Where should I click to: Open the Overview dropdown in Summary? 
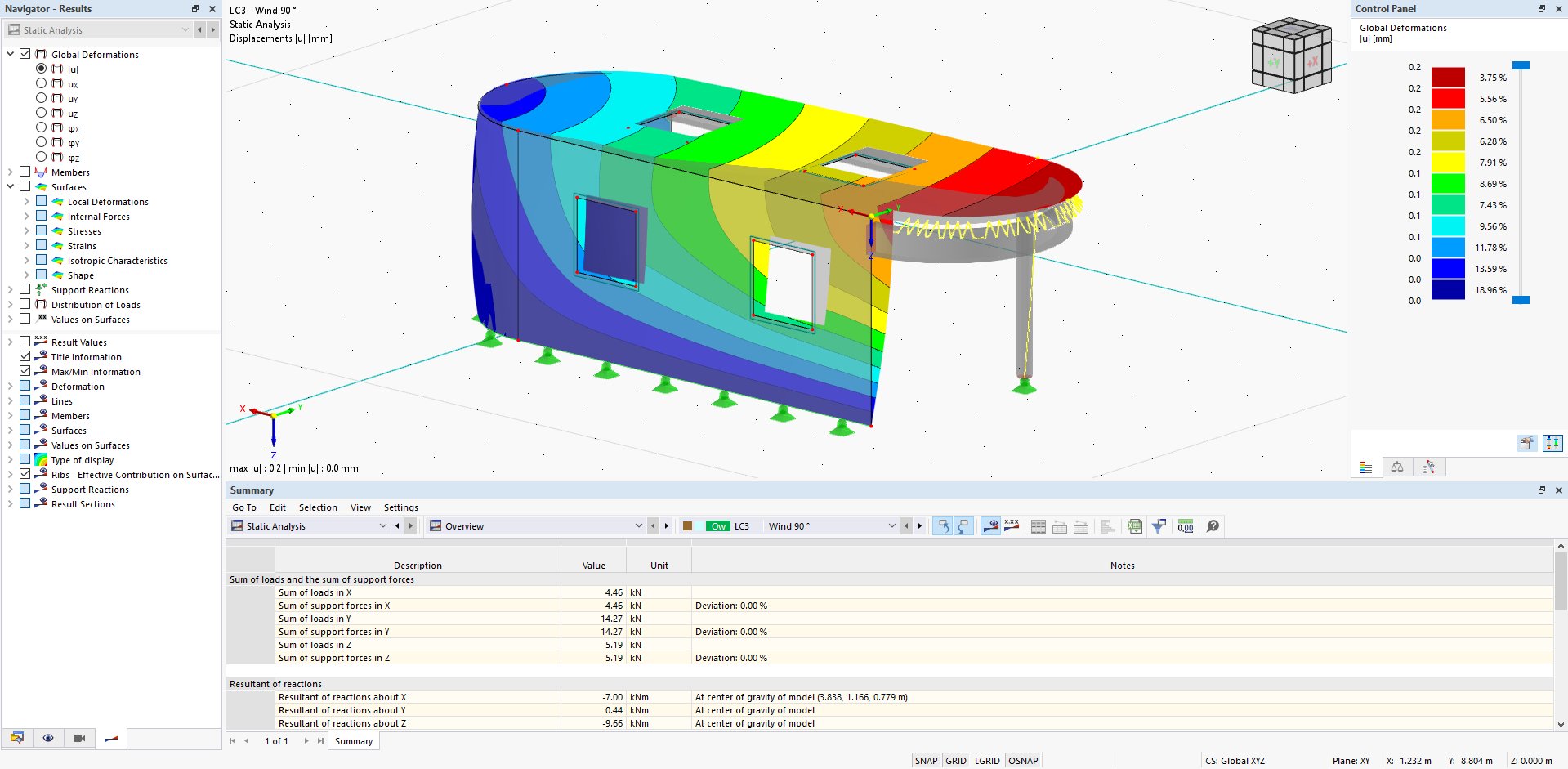pos(536,526)
